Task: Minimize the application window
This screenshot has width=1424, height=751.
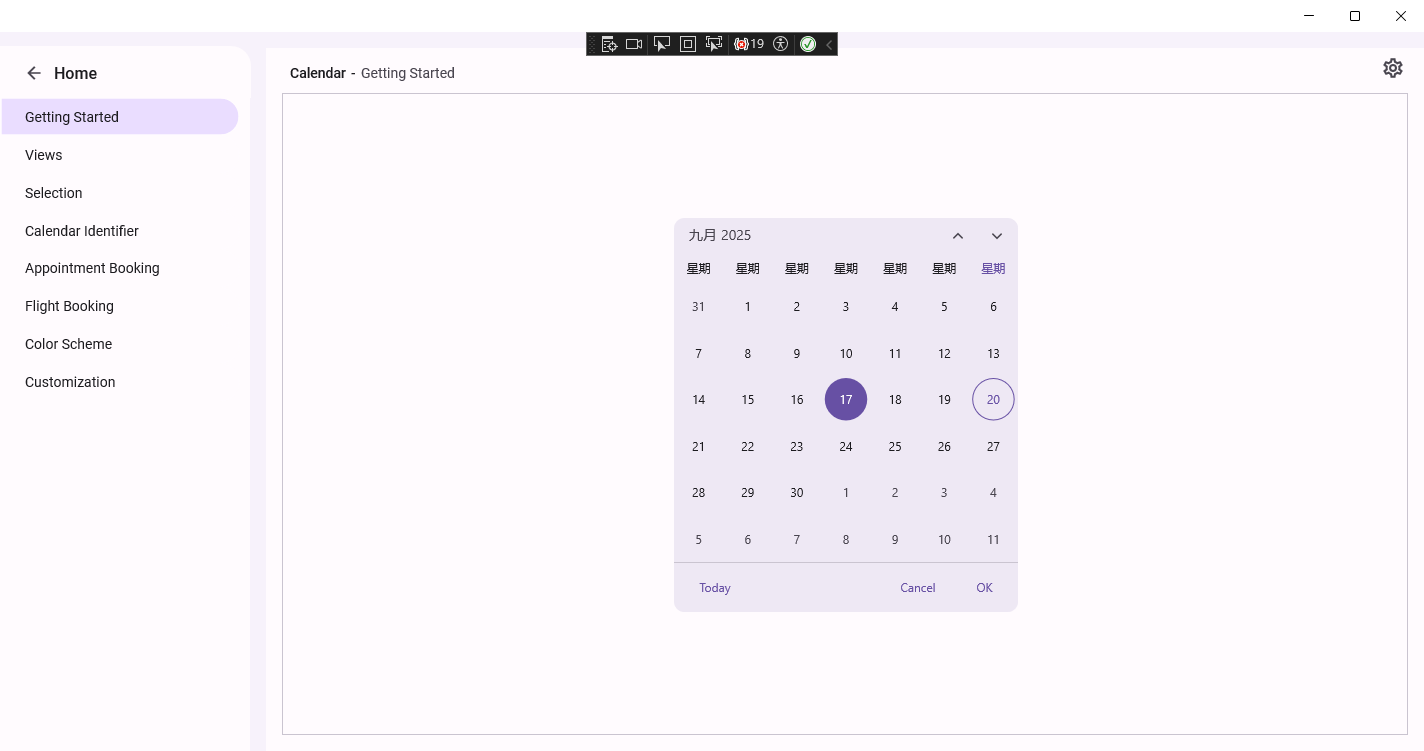Action: 1309,16
